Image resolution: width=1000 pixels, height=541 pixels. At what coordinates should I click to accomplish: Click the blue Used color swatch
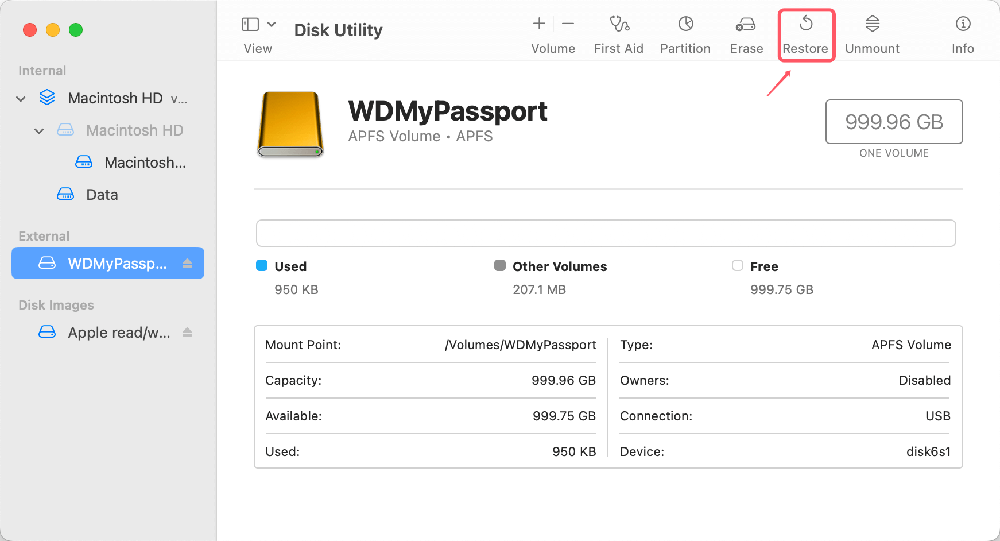pos(261,265)
